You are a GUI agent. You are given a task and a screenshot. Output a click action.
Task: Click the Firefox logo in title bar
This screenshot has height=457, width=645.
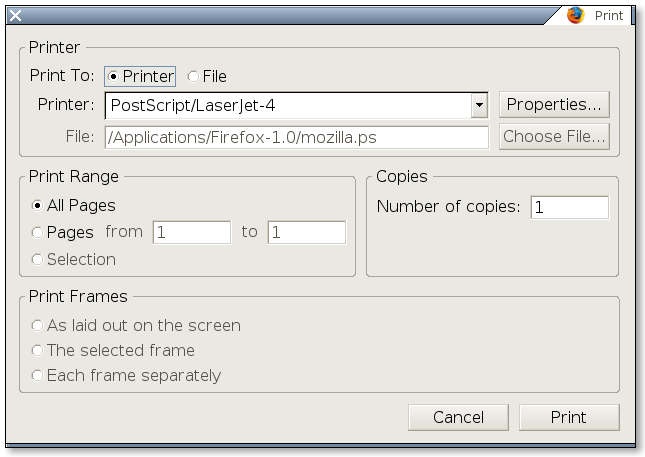click(575, 16)
